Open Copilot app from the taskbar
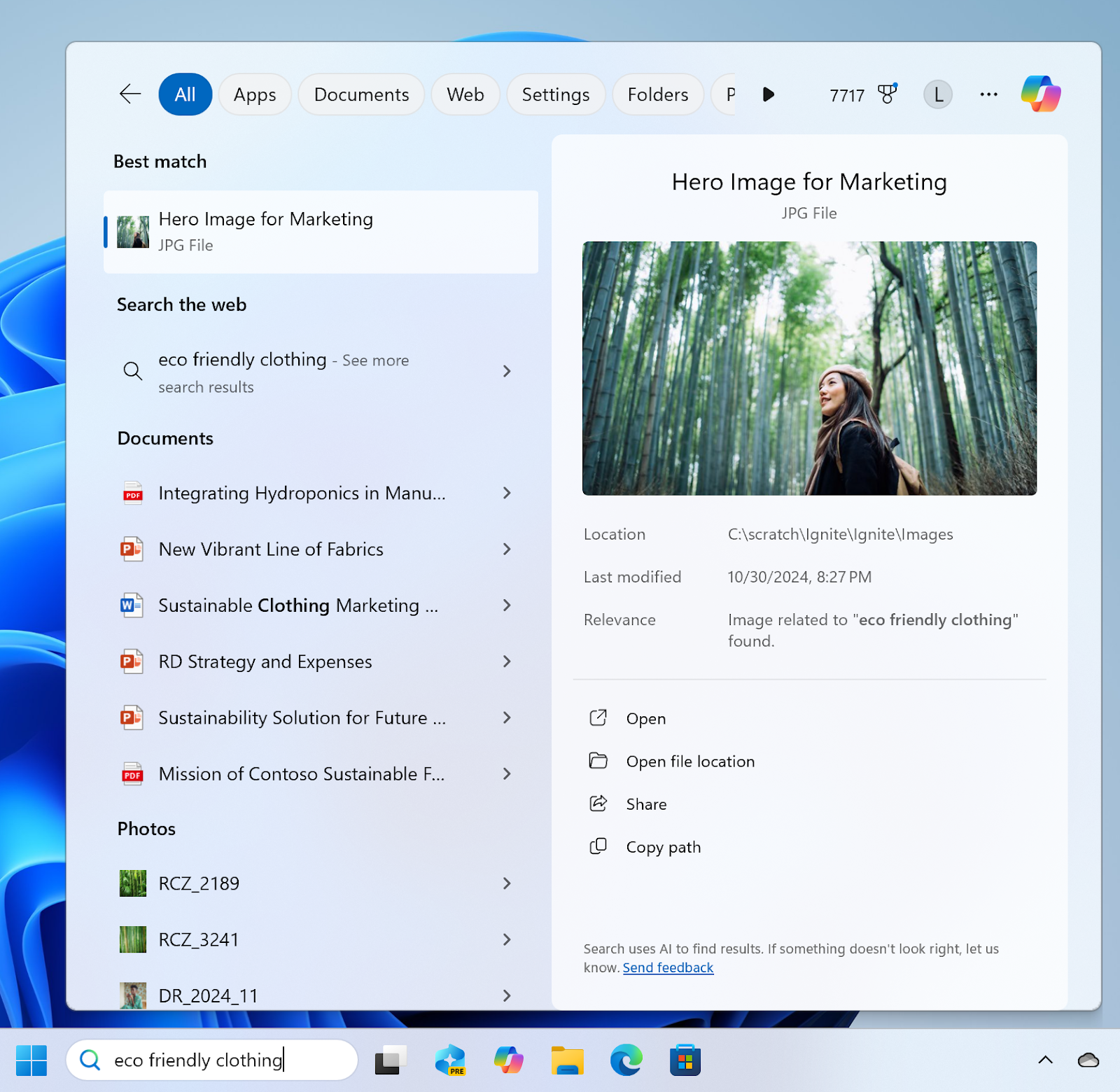Screen dimensions: 1120x1092 pyautogui.click(x=509, y=1060)
